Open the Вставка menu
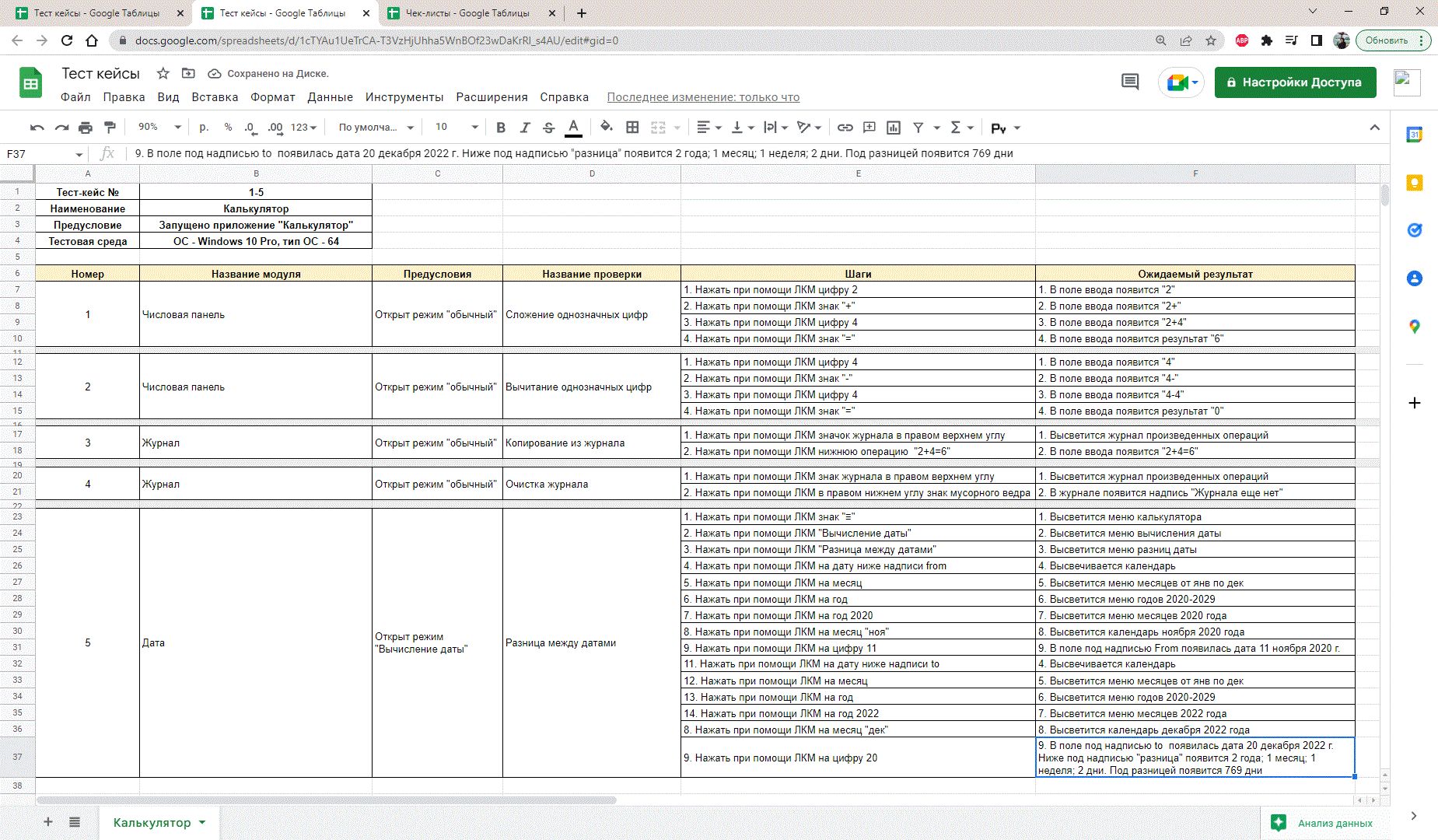The width and height of the screenshot is (1438, 840). click(x=215, y=97)
